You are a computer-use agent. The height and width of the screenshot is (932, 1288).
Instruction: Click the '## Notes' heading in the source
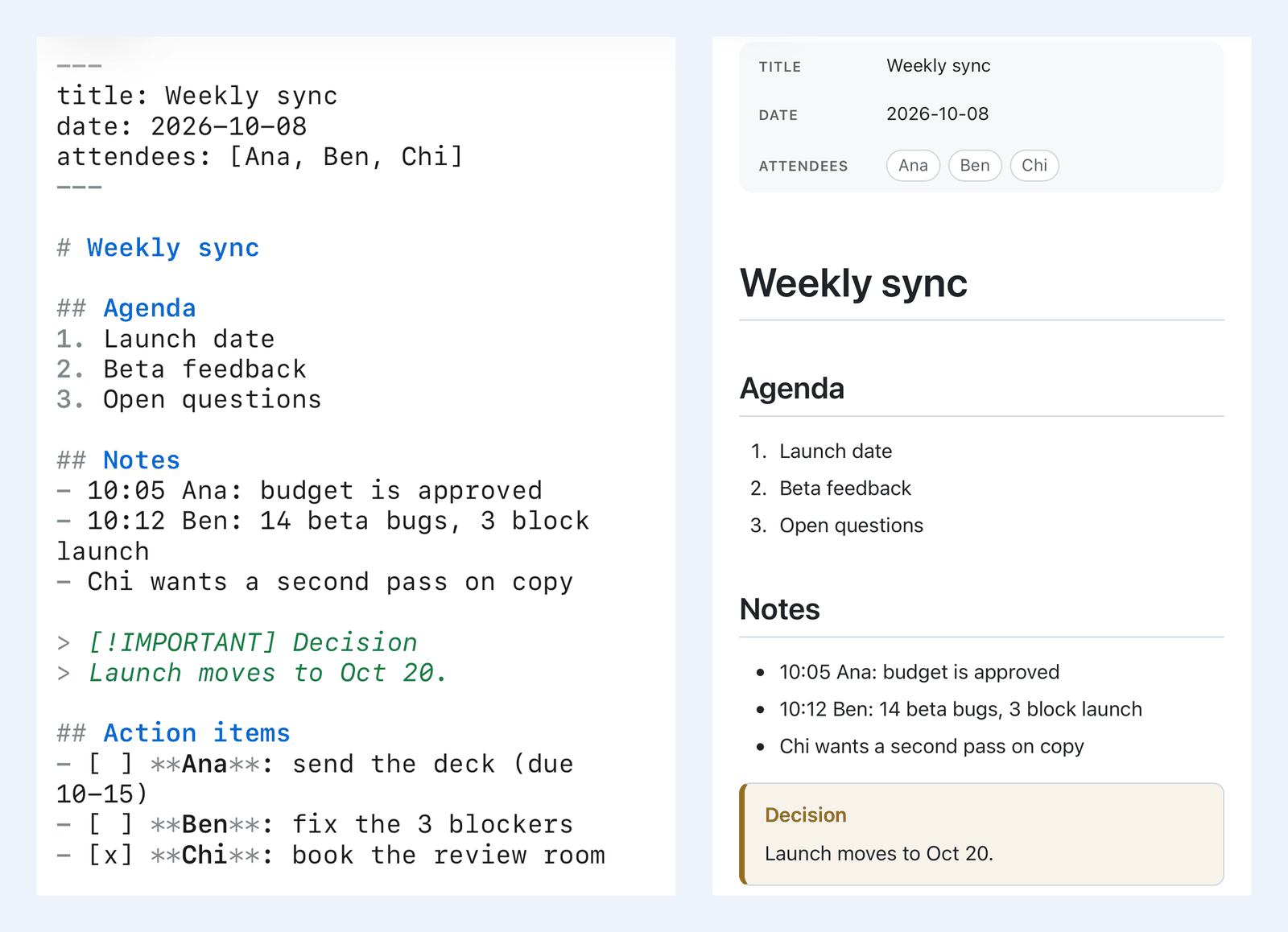(x=118, y=460)
